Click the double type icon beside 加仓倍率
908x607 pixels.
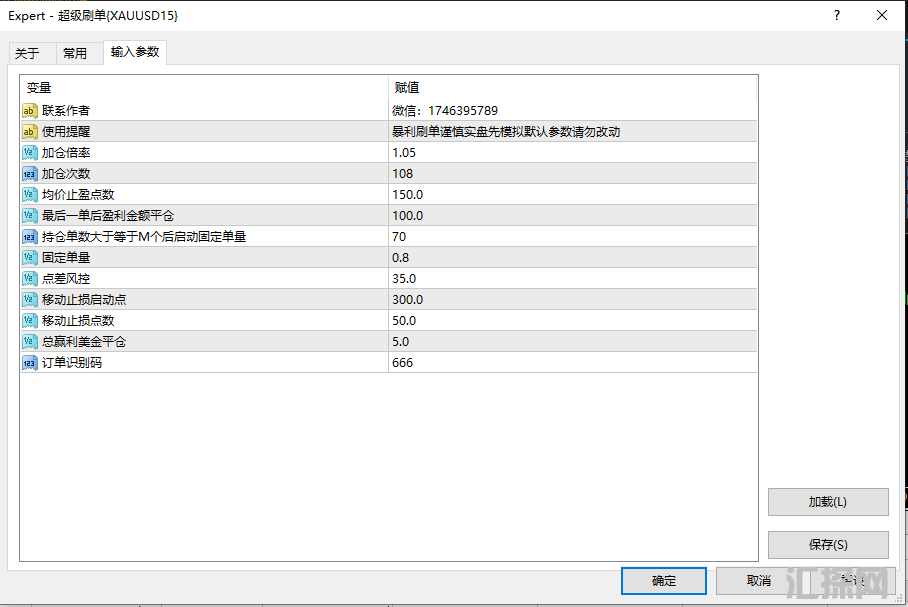click(30, 153)
